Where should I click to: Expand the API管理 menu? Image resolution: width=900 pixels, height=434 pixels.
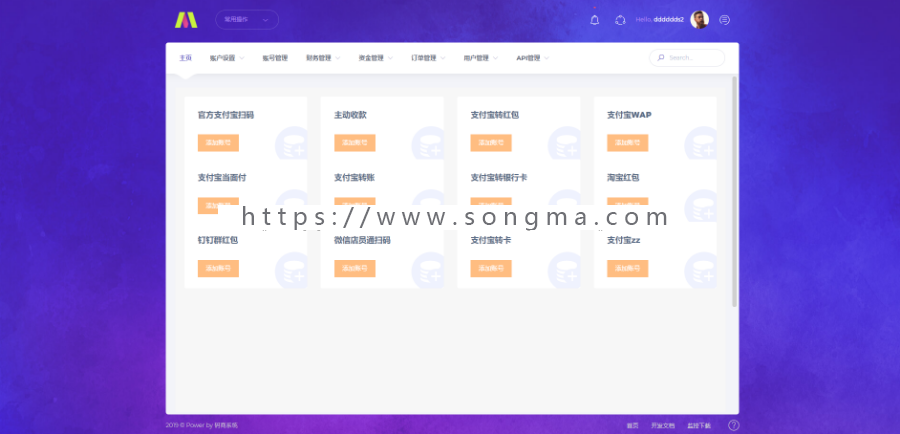533,58
